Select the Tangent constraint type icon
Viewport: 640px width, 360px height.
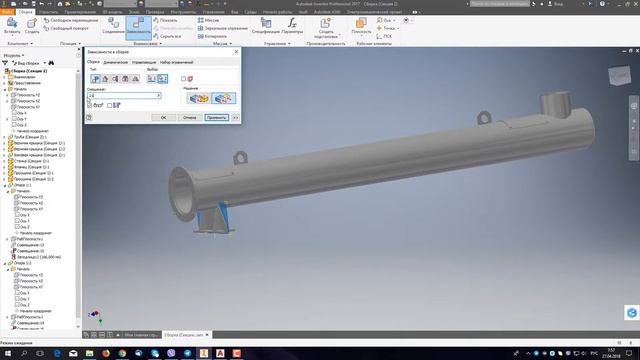(116, 79)
